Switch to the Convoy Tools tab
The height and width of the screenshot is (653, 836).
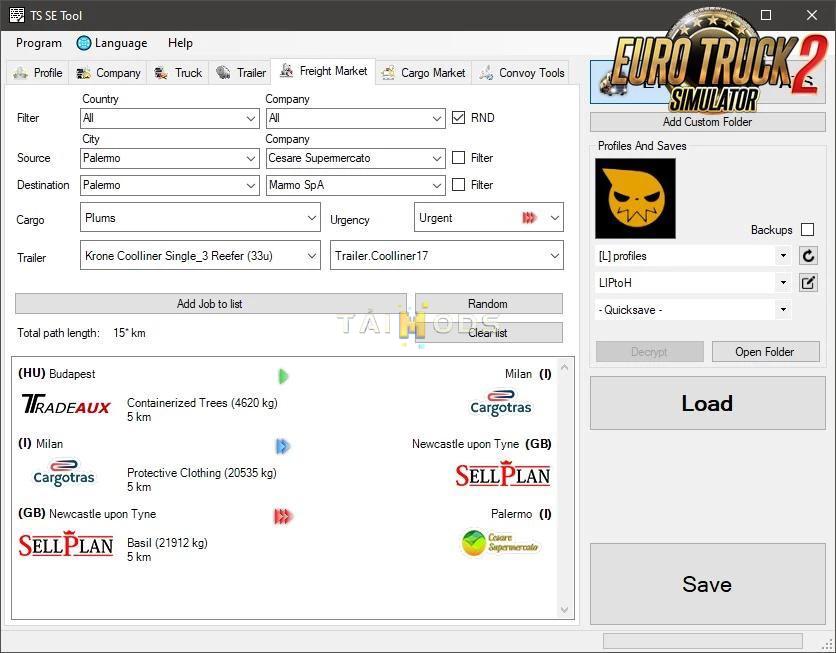pos(521,73)
